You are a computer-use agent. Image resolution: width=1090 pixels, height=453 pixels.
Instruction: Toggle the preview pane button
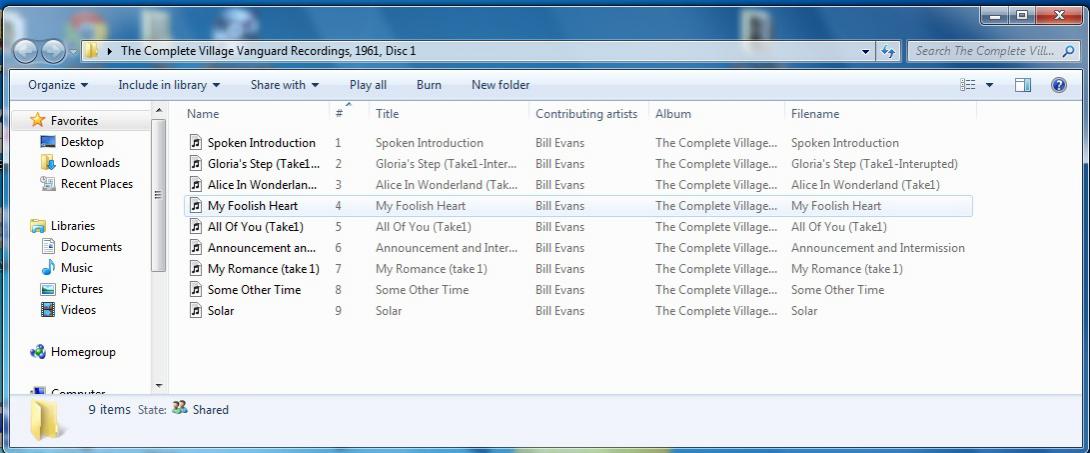click(1022, 85)
